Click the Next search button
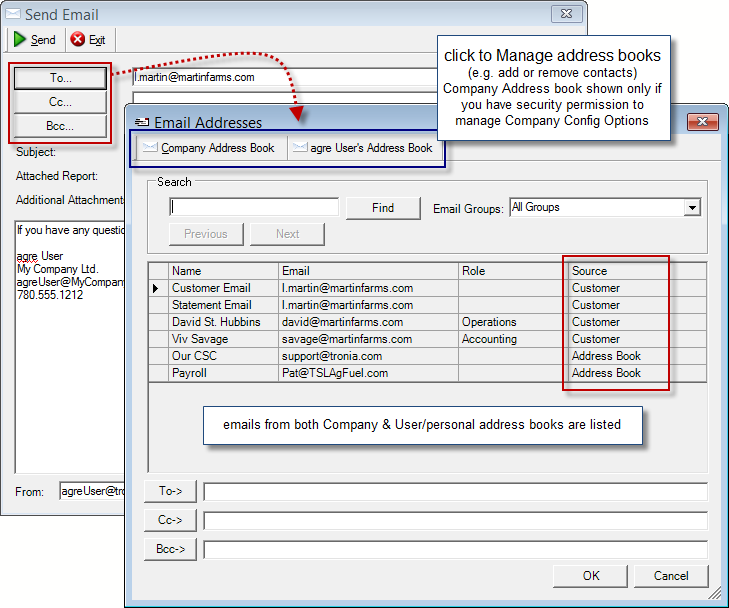Screen dimensions: 729x608 (x=287, y=234)
